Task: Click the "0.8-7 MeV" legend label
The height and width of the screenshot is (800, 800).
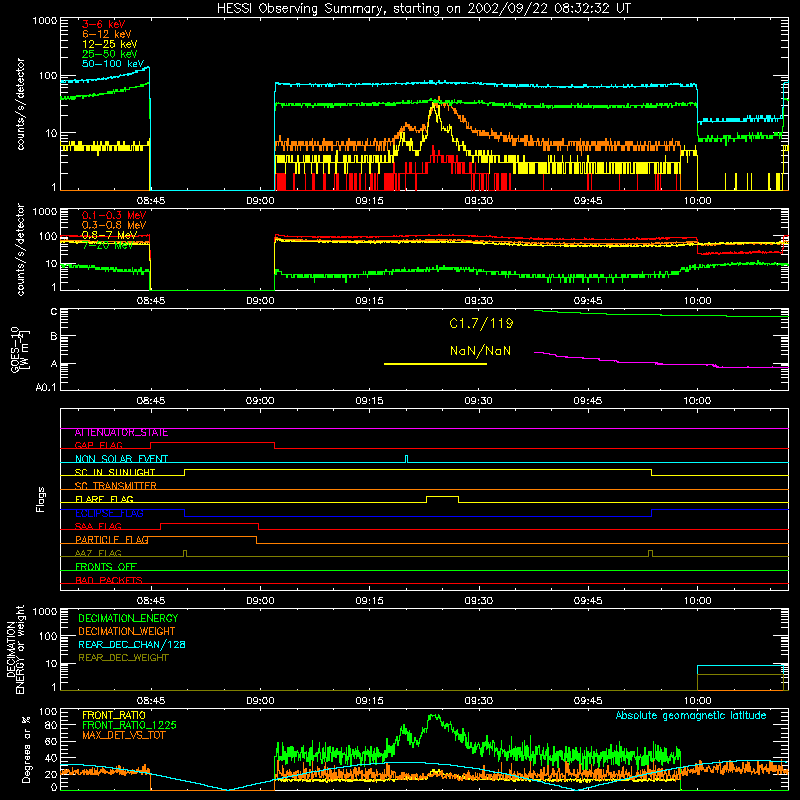Action: click(x=109, y=235)
